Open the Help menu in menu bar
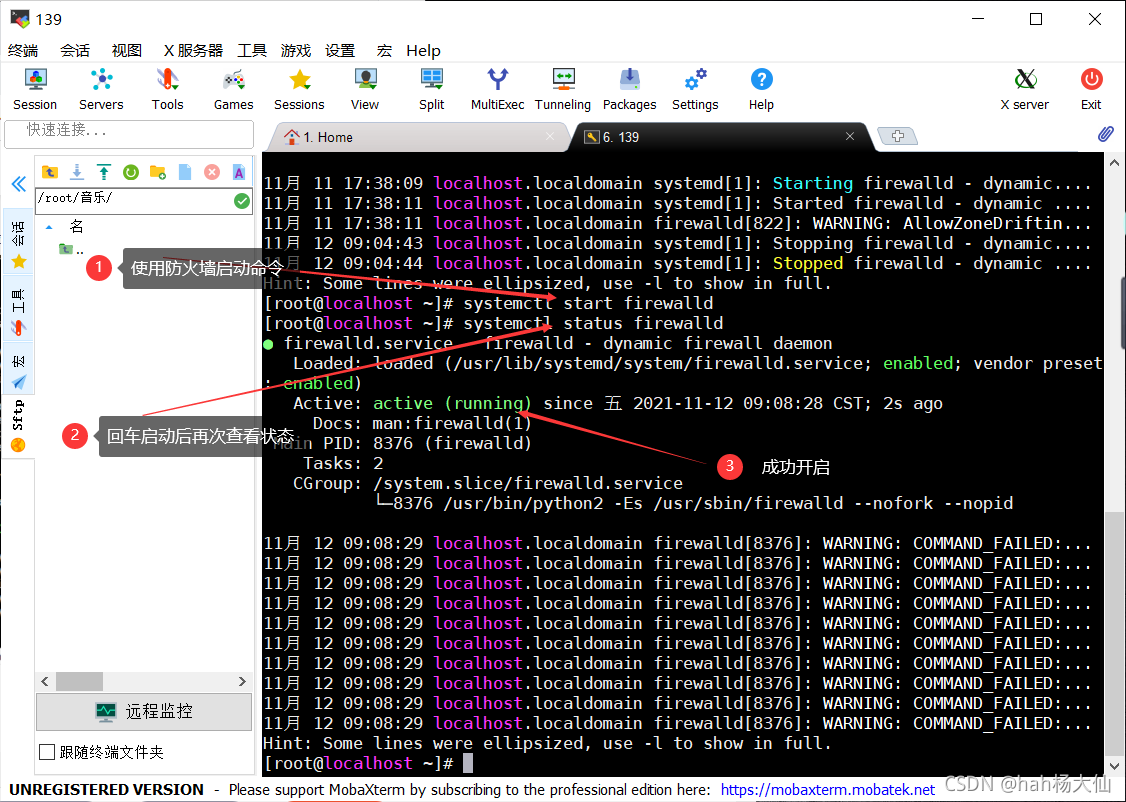This screenshot has width=1126, height=802. [x=423, y=50]
